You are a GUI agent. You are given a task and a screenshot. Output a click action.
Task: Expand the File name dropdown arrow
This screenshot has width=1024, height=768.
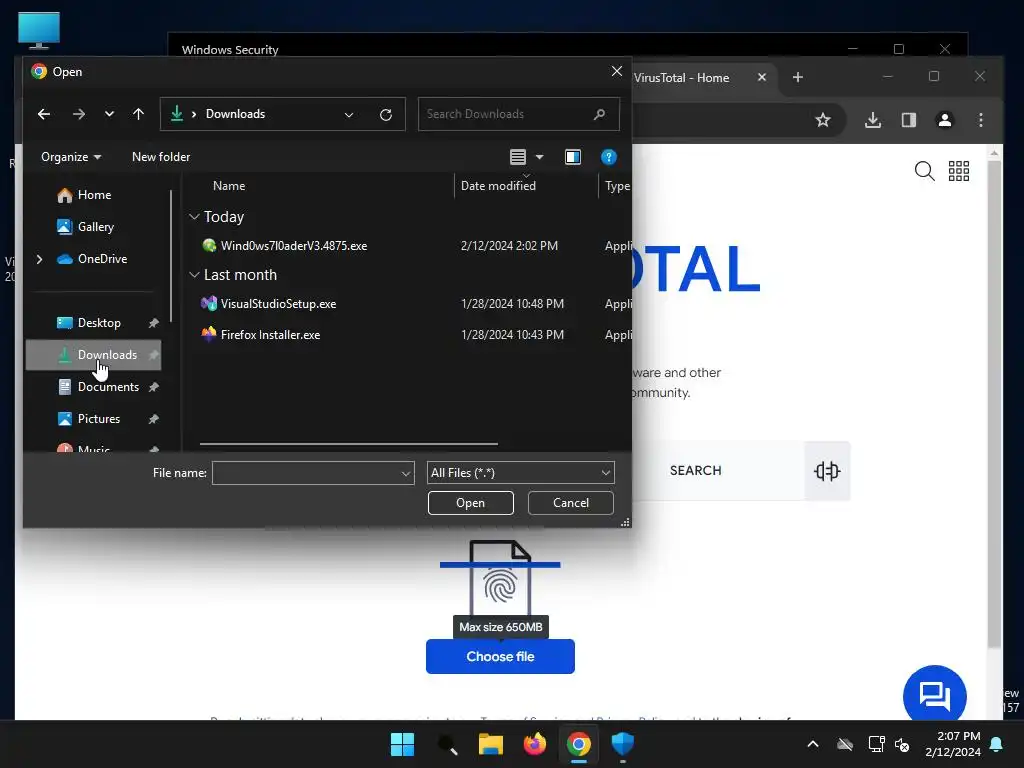tap(406, 473)
